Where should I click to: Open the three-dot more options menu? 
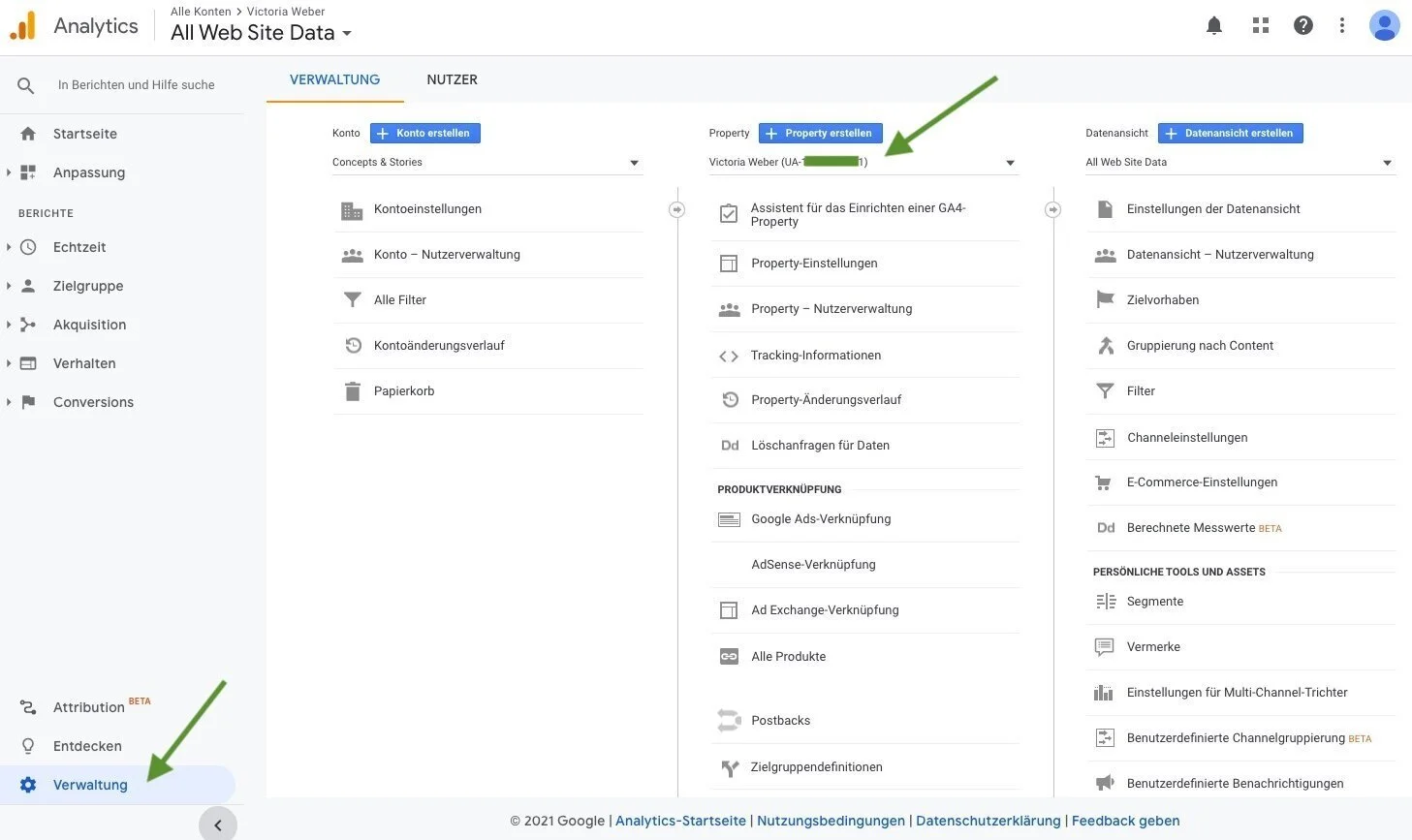1341,26
